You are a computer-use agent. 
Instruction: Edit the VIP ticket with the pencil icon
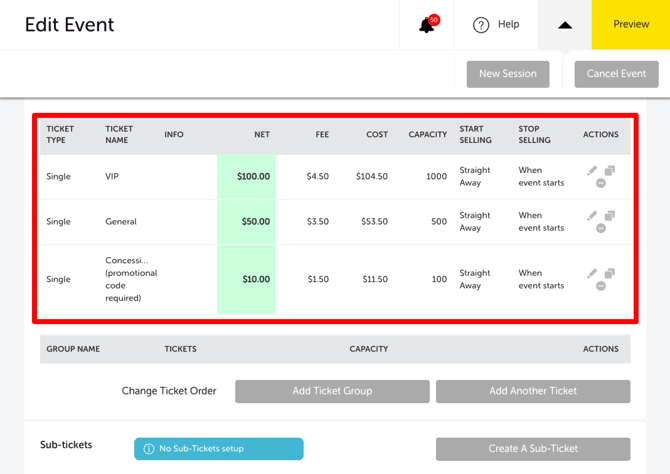point(592,171)
